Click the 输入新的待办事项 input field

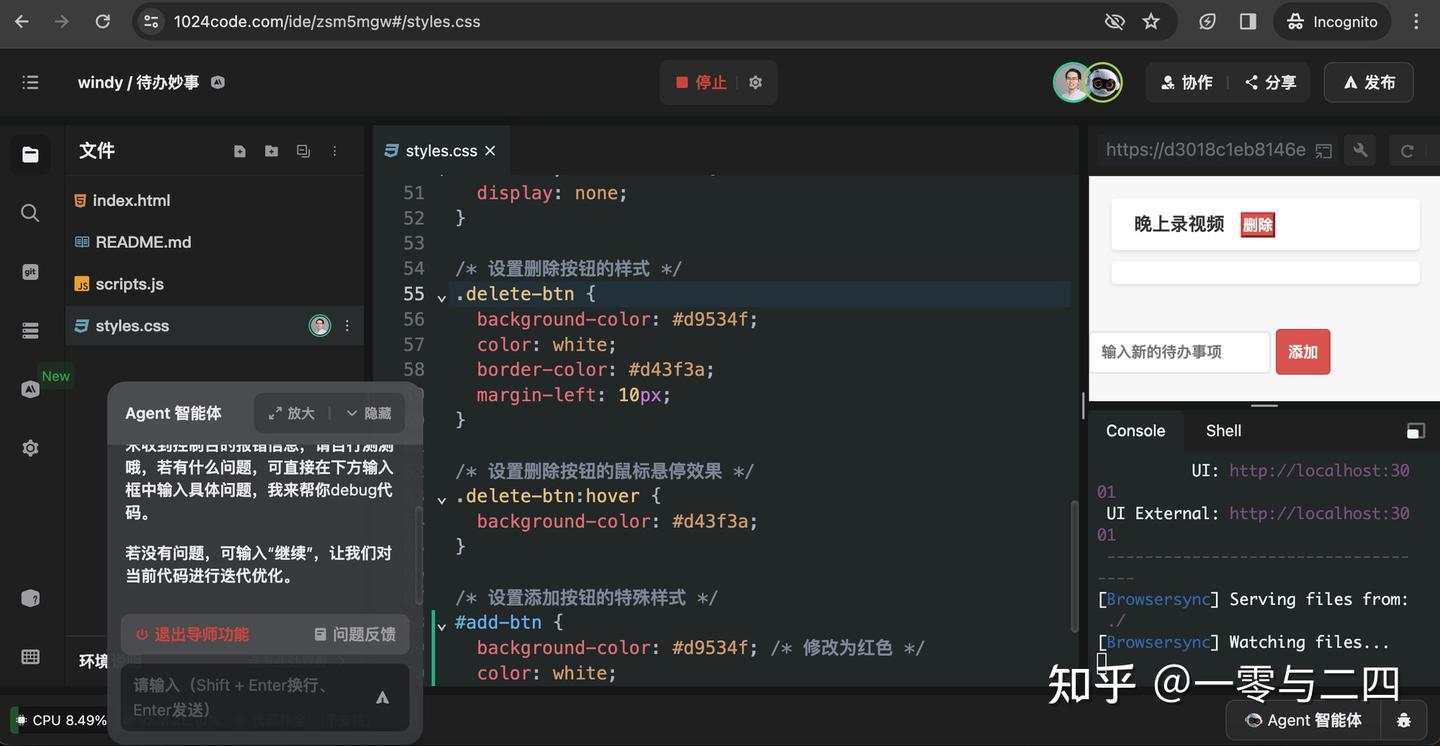coord(1180,352)
